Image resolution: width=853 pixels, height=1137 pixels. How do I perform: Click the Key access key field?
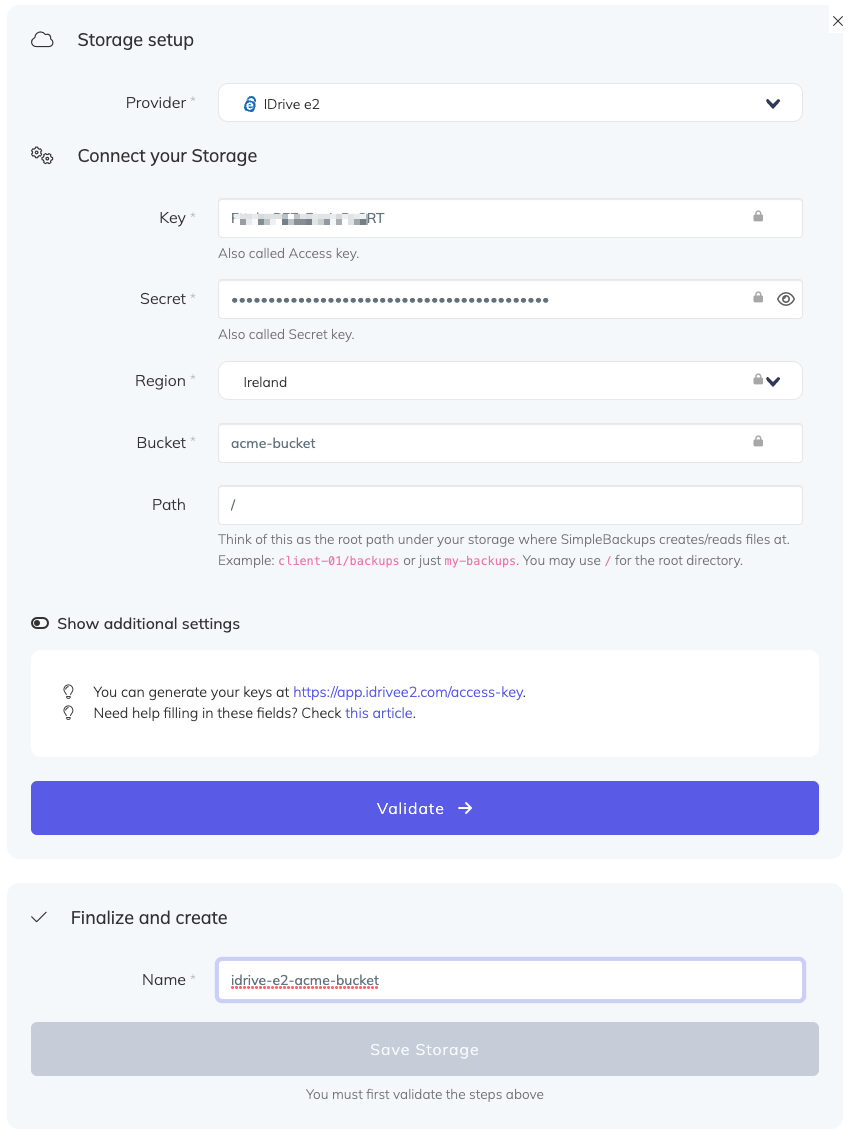480,218
